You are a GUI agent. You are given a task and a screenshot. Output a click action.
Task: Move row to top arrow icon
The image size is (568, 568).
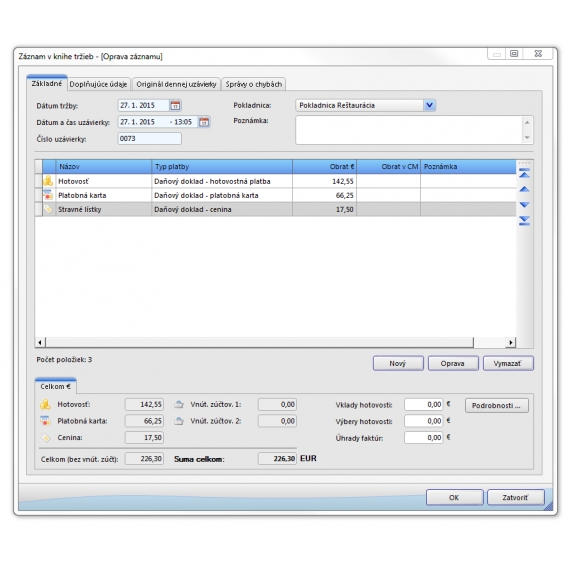[x=524, y=174]
